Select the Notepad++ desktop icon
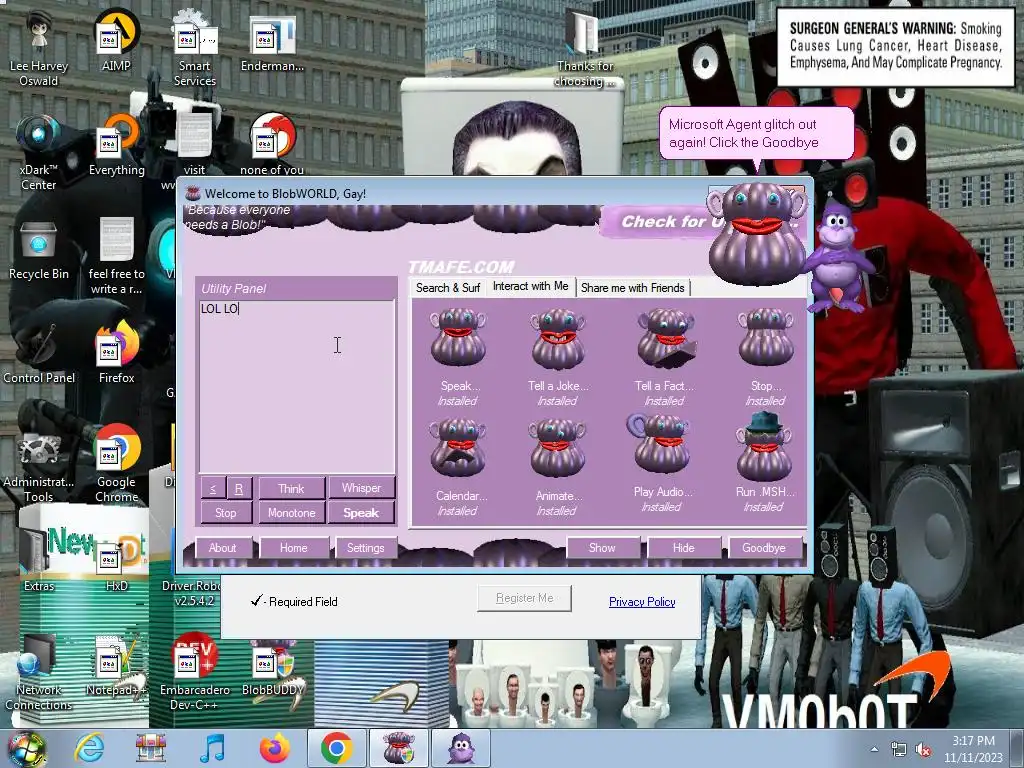The image size is (1024, 768). (117, 666)
